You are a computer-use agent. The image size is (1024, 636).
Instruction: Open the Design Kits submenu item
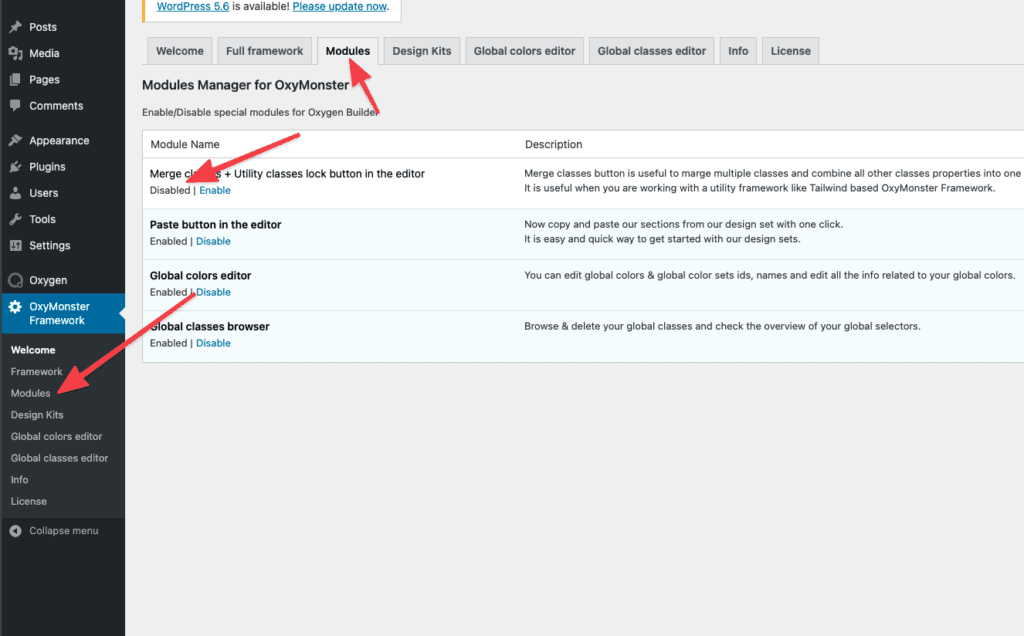[x=37, y=415]
